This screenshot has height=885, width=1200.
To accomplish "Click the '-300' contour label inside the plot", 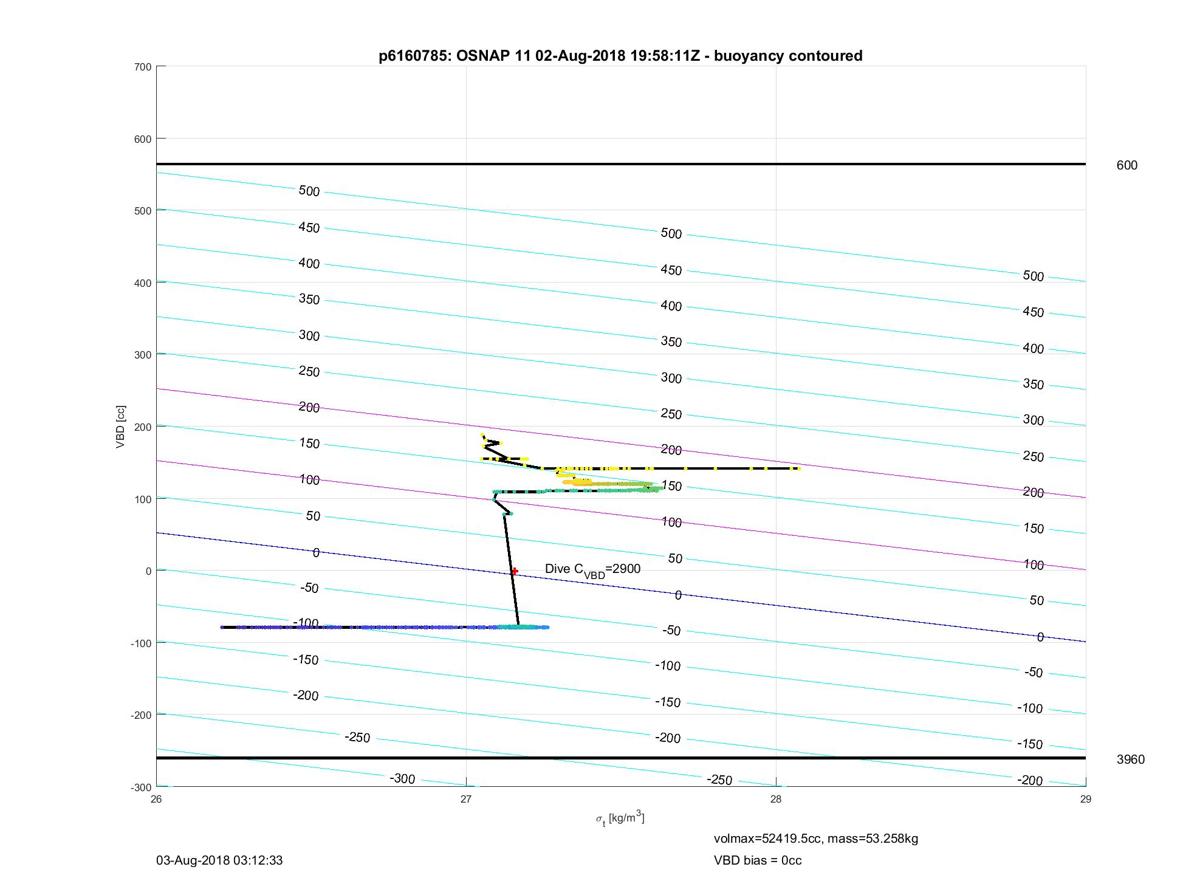I will tap(402, 779).
